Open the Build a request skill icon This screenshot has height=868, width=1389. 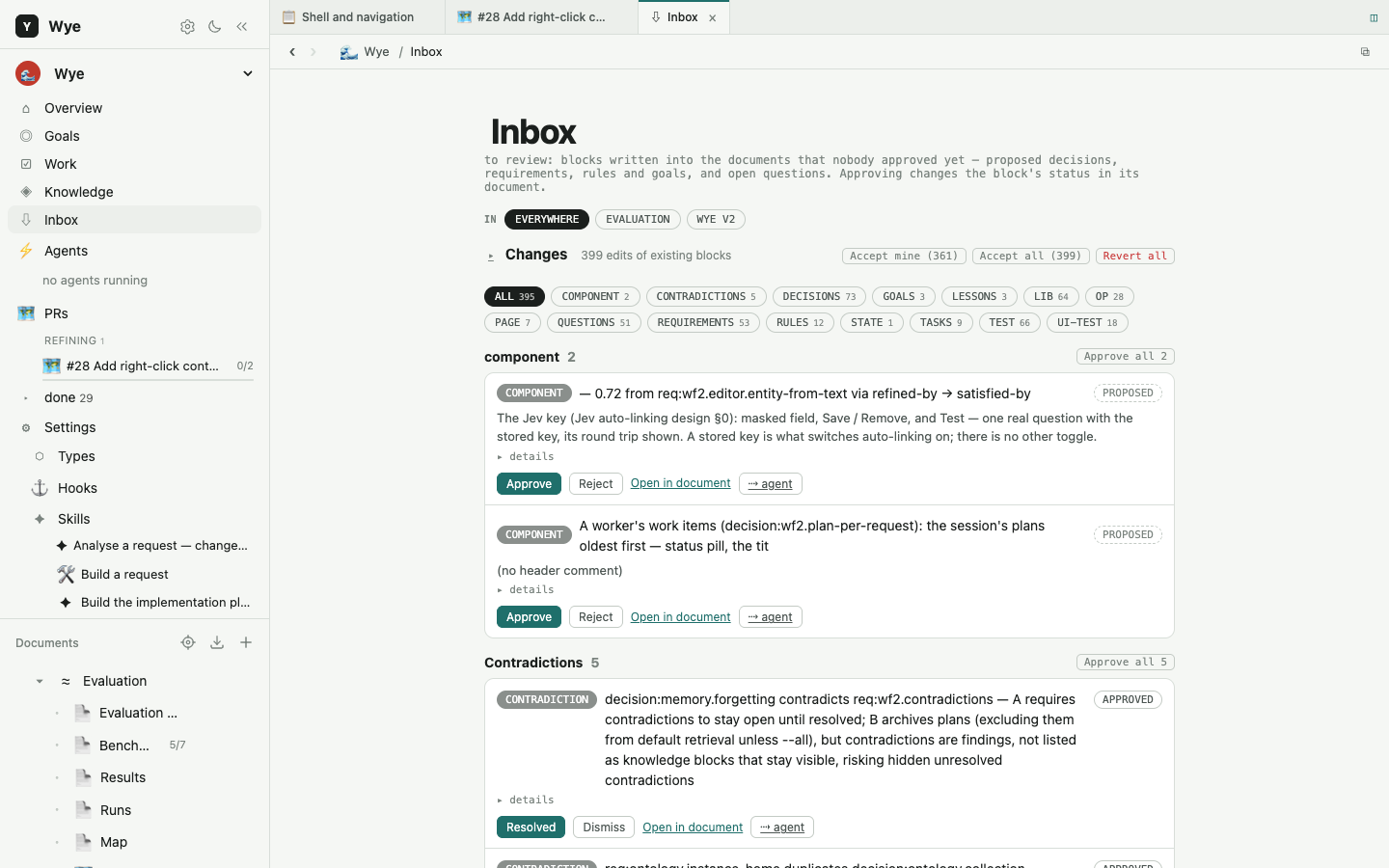(x=66, y=574)
